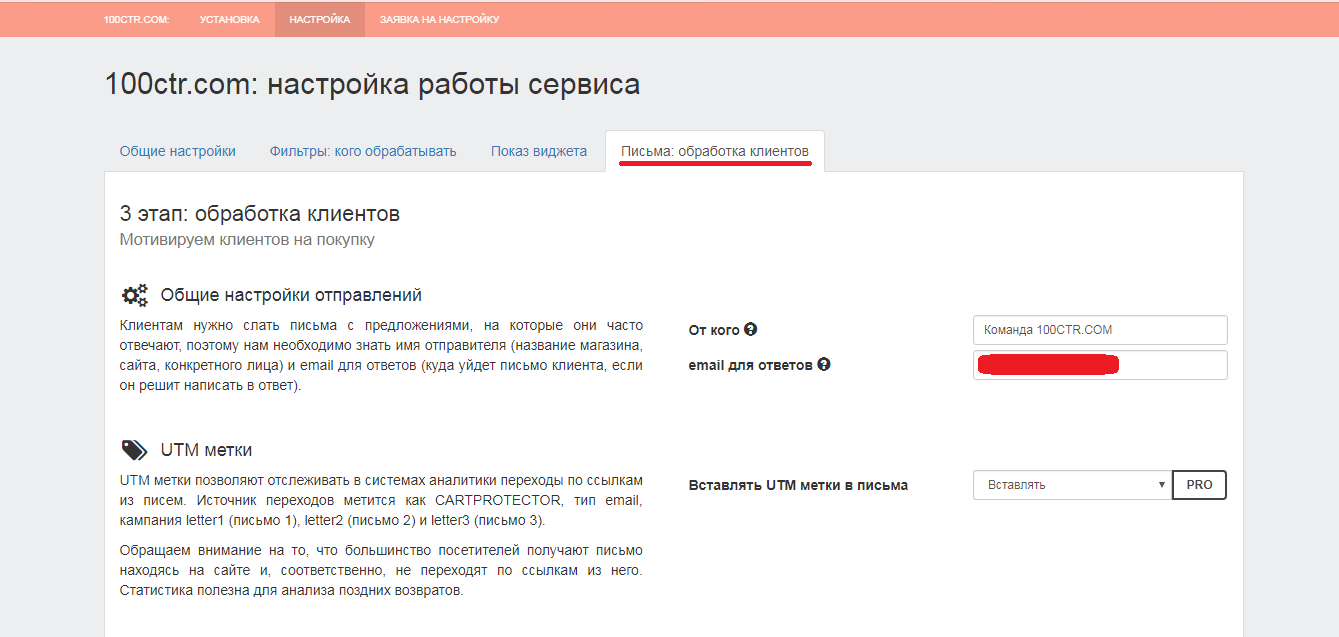Click the PRO button
1339x637 pixels.
click(1199, 485)
